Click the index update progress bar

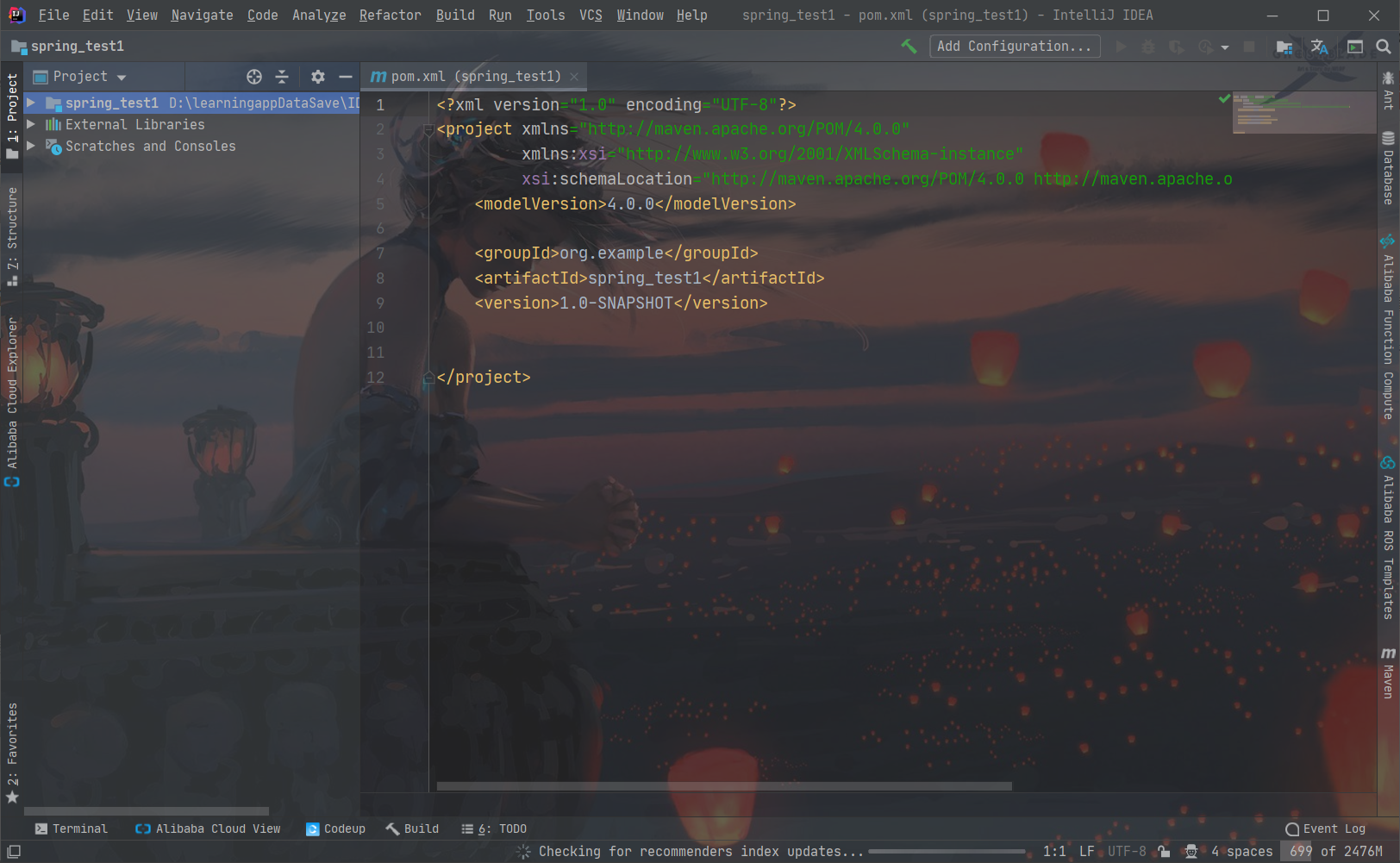(x=947, y=852)
